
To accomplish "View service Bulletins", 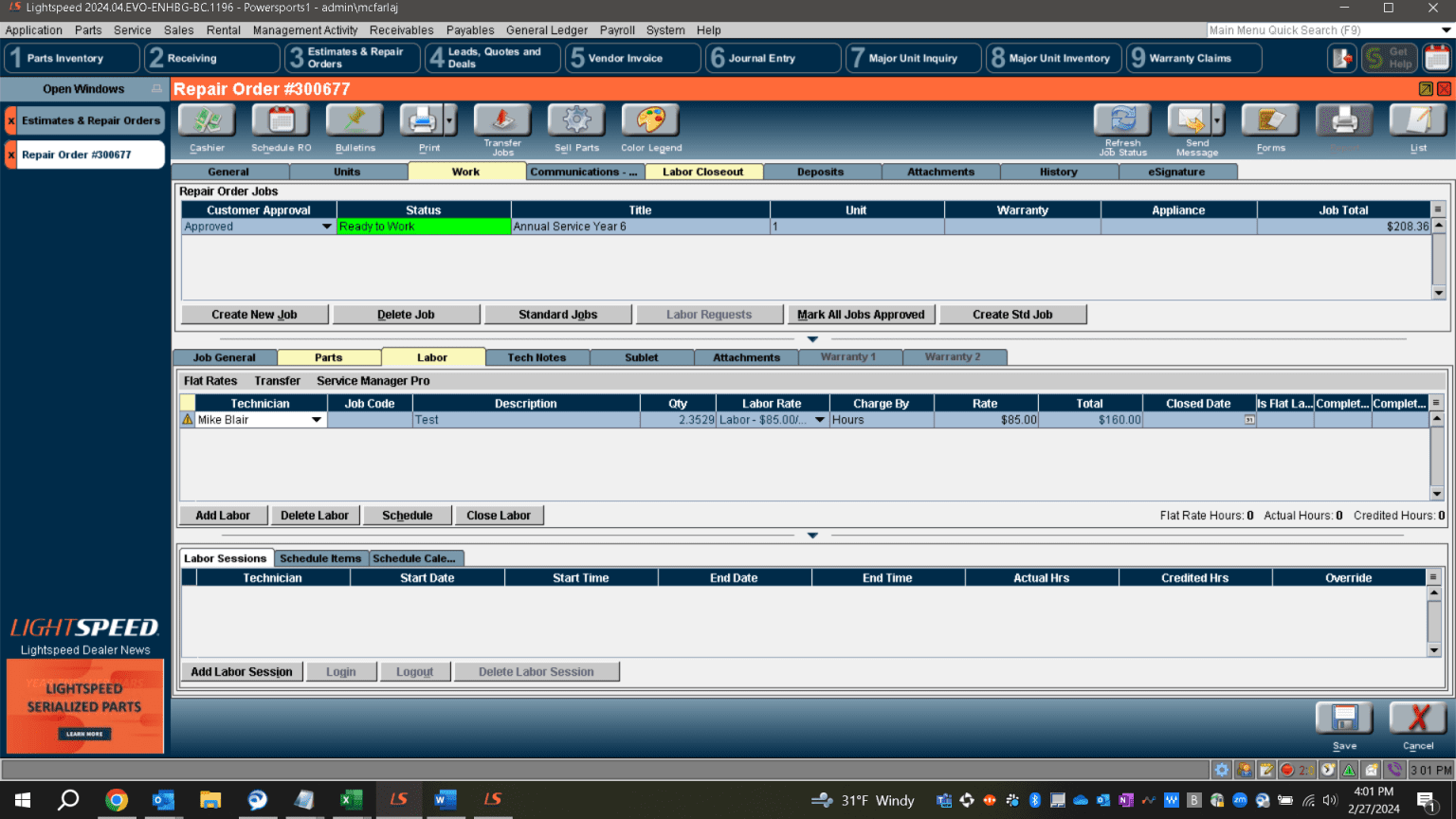I will click(355, 123).
